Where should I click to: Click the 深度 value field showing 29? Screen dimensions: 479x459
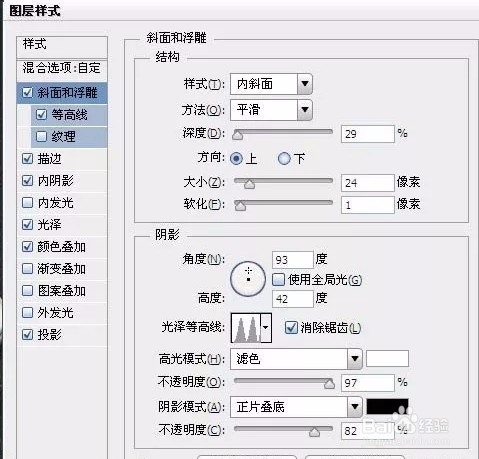click(368, 134)
